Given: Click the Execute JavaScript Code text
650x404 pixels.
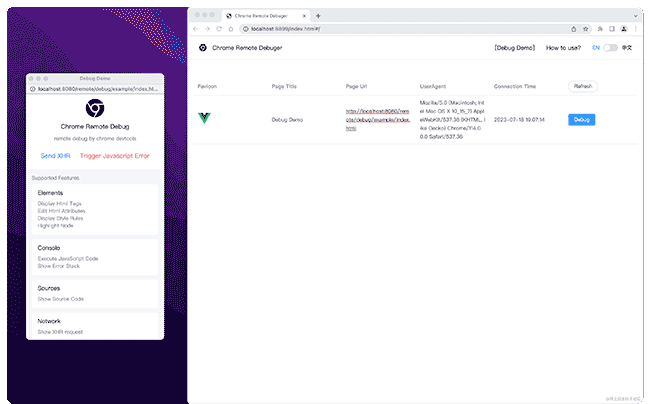Looking at the screenshot, I should pos(68,259).
